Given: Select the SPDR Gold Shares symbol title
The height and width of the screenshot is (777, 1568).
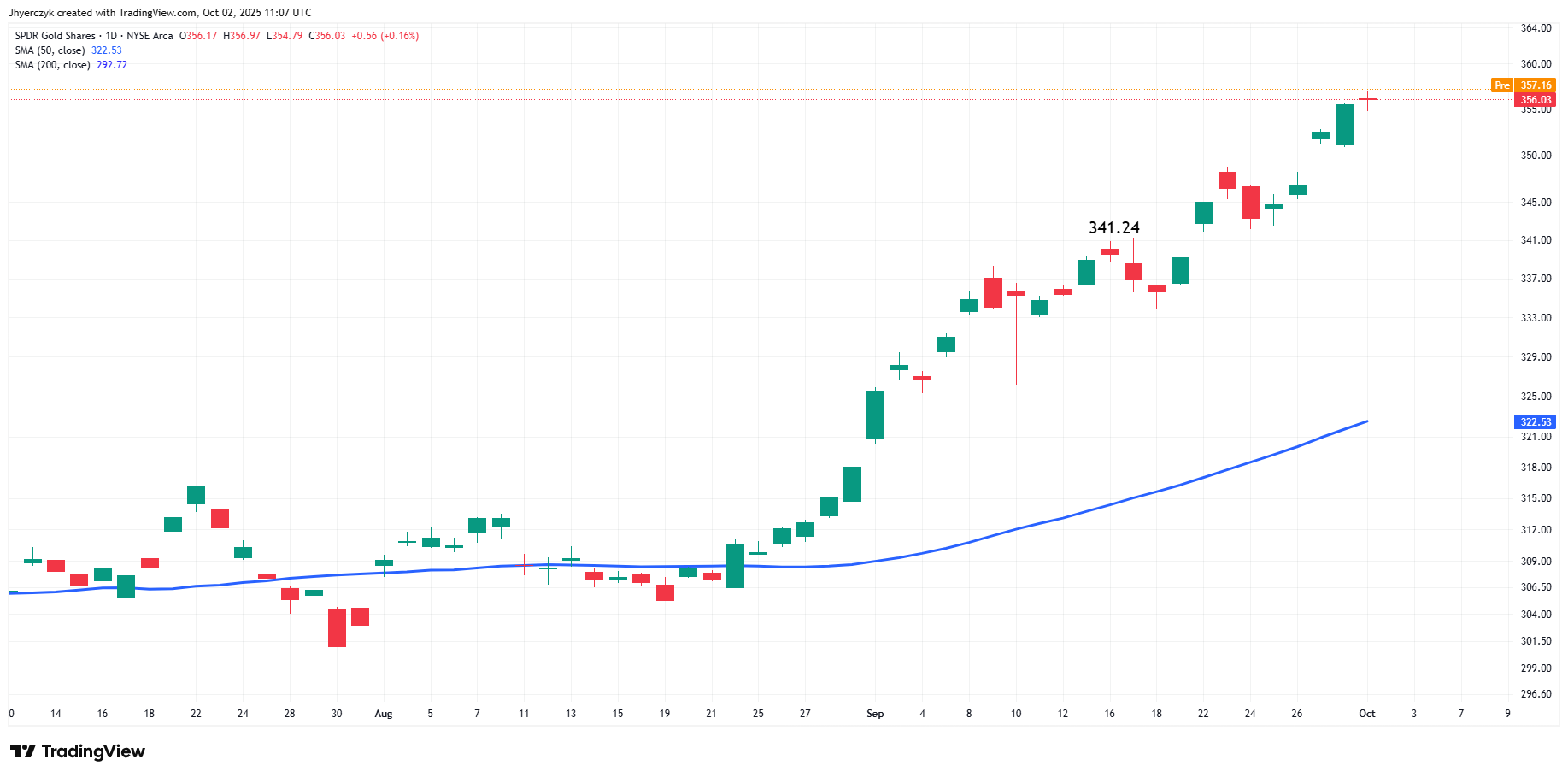Looking at the screenshot, I should (56, 36).
